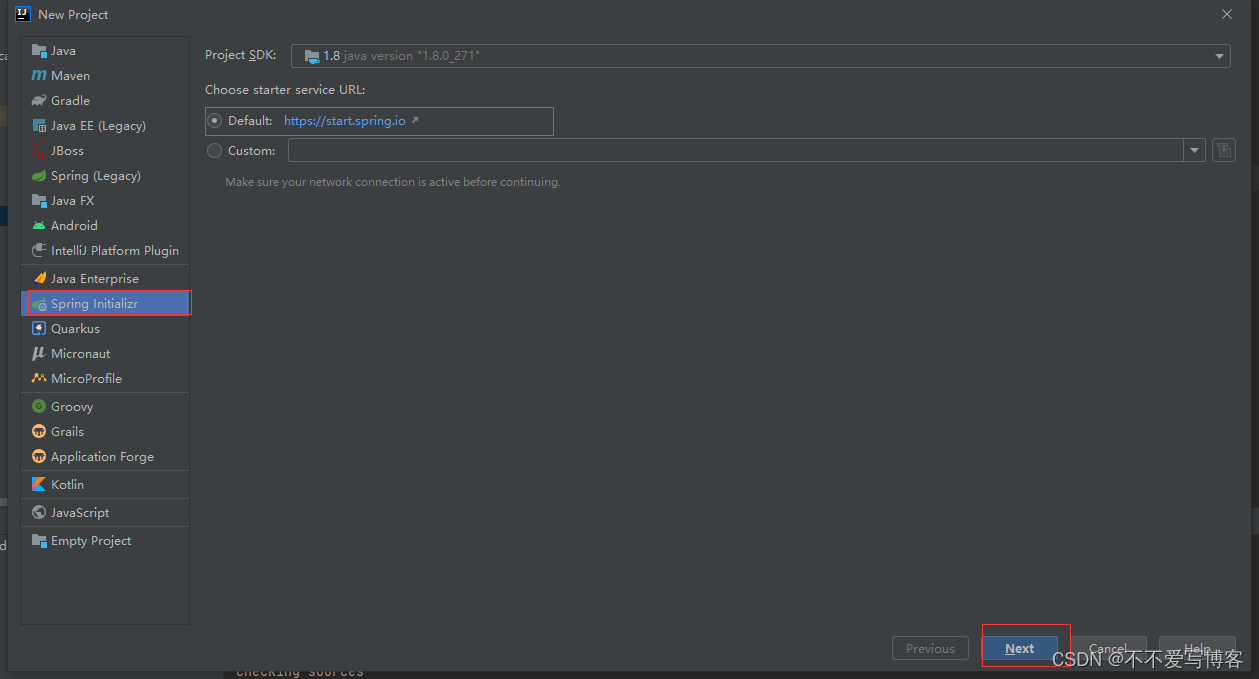Viewport: 1259px width, 679px height.
Task: Expand the Custom URL dropdown arrow
Action: click(x=1195, y=151)
